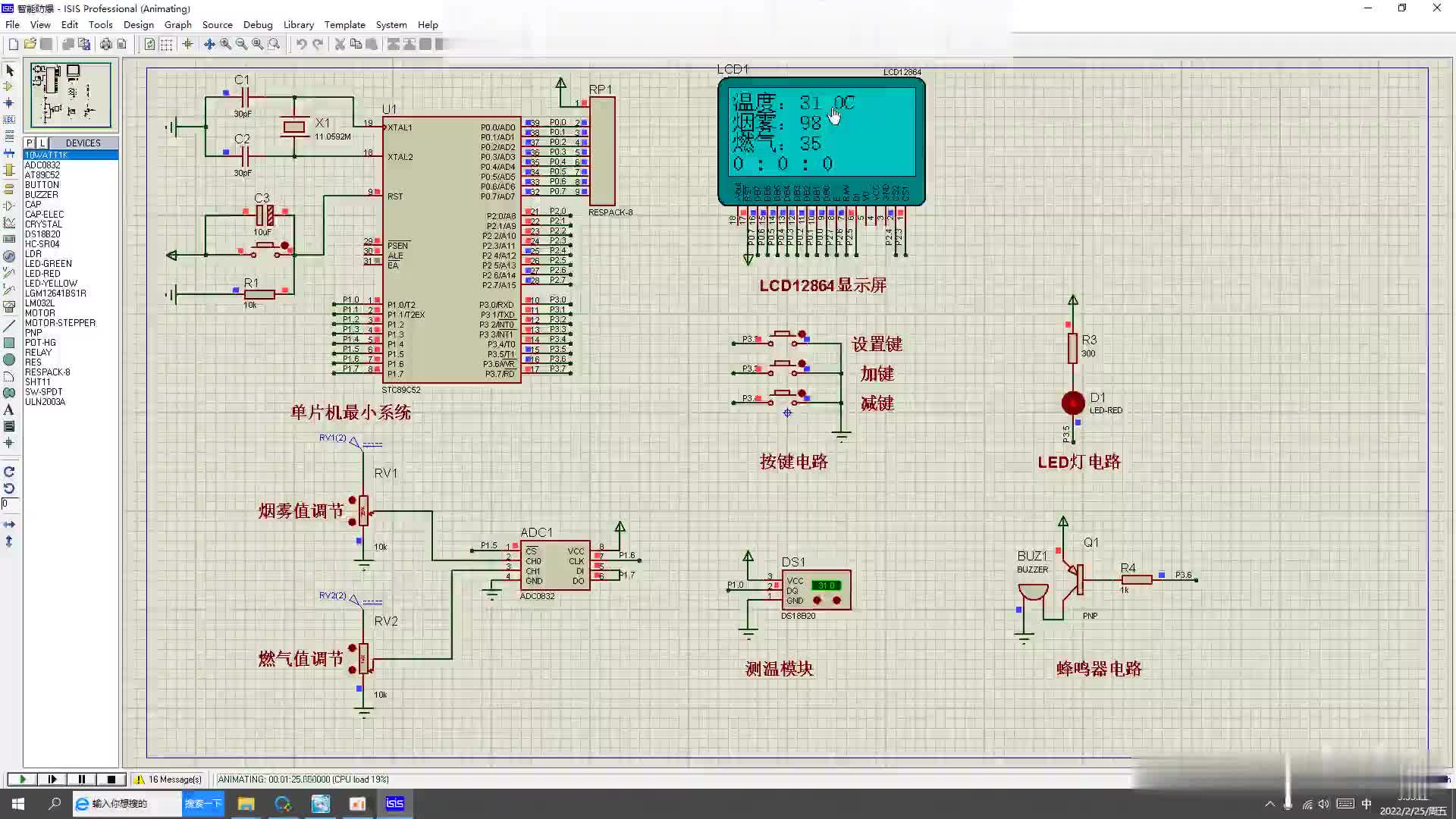Click the Y-Mirror vertical flip icon
The image size is (1456, 819).
coord(10,541)
